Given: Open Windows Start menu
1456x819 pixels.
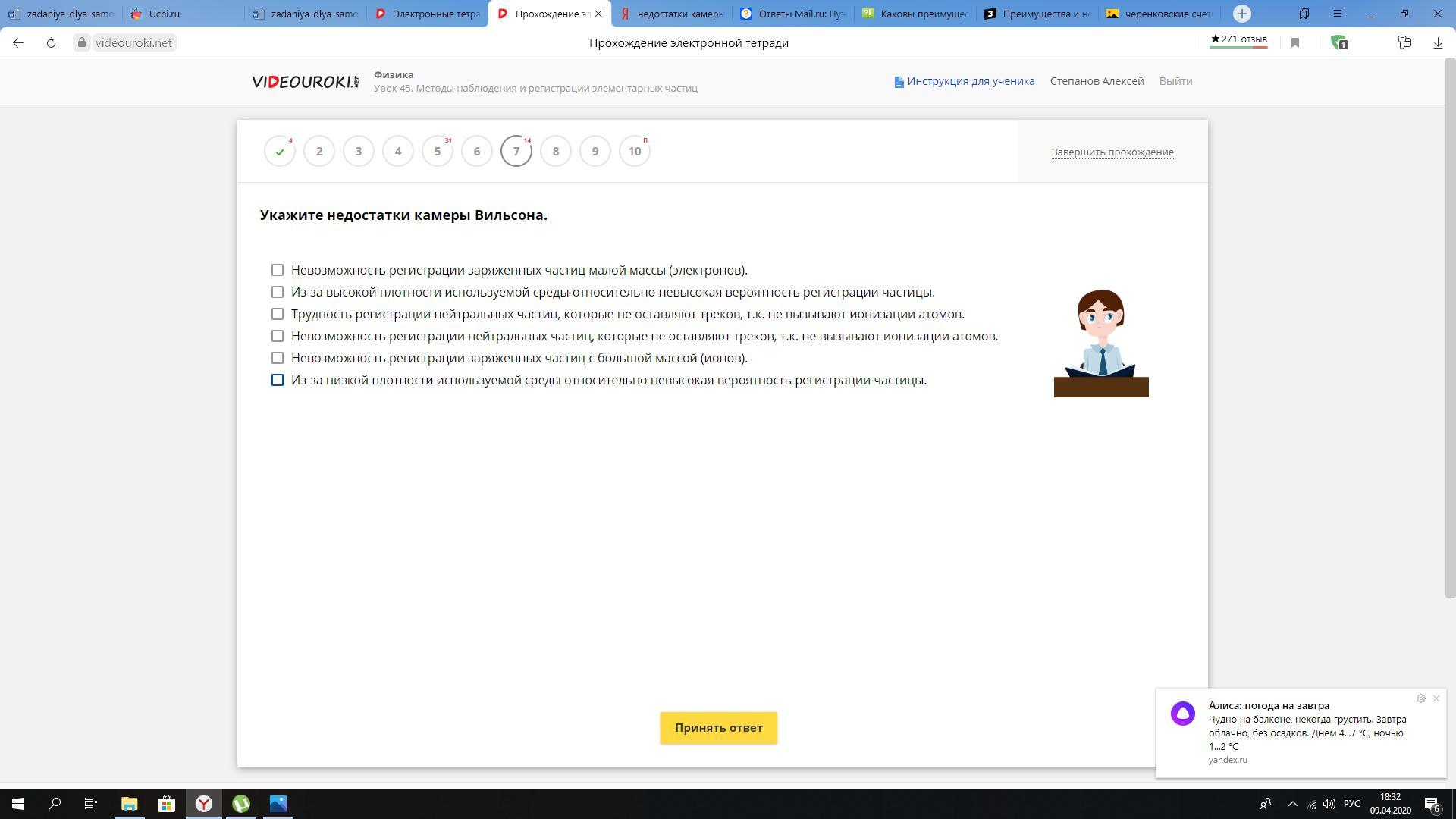Looking at the screenshot, I should (x=17, y=804).
